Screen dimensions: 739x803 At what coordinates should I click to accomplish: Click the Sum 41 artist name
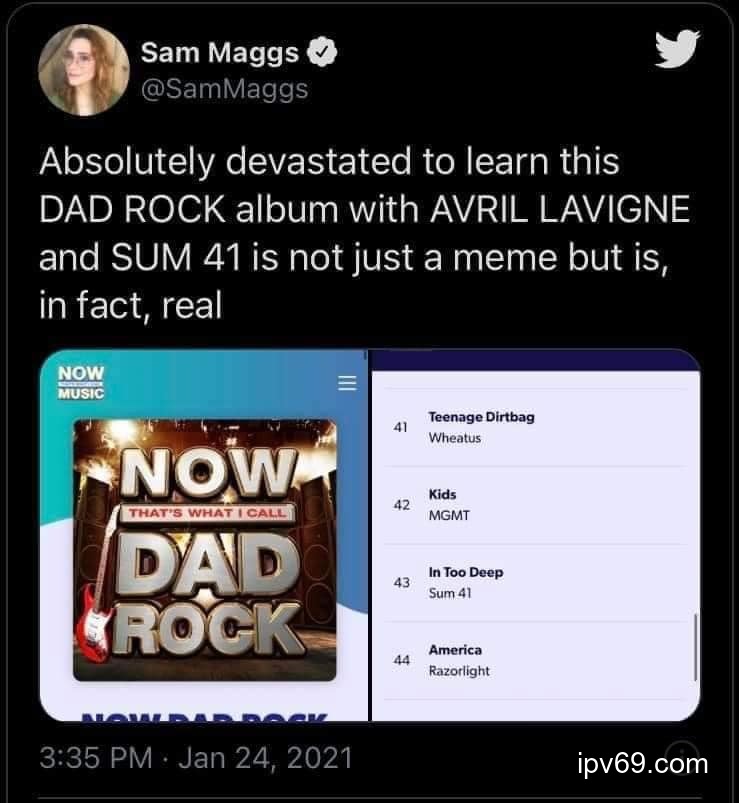(x=450, y=594)
